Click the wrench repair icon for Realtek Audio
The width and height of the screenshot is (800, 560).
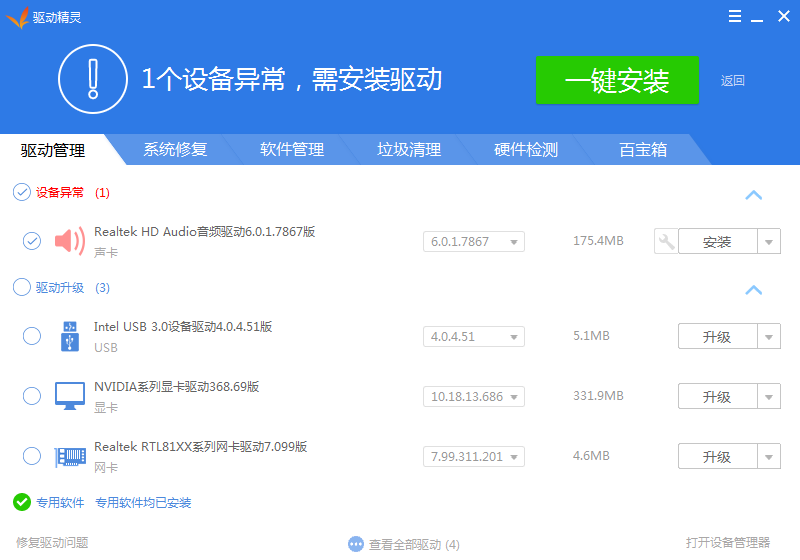coord(666,241)
